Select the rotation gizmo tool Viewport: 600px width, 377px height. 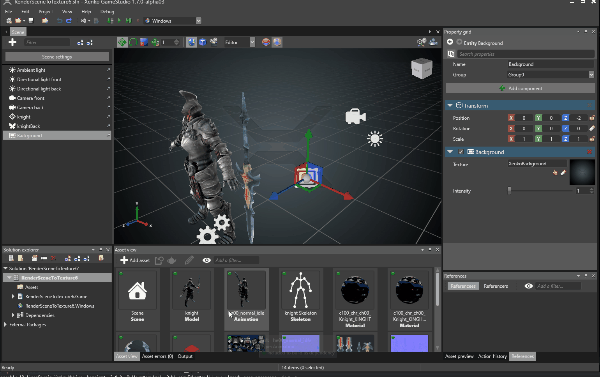click(133, 42)
